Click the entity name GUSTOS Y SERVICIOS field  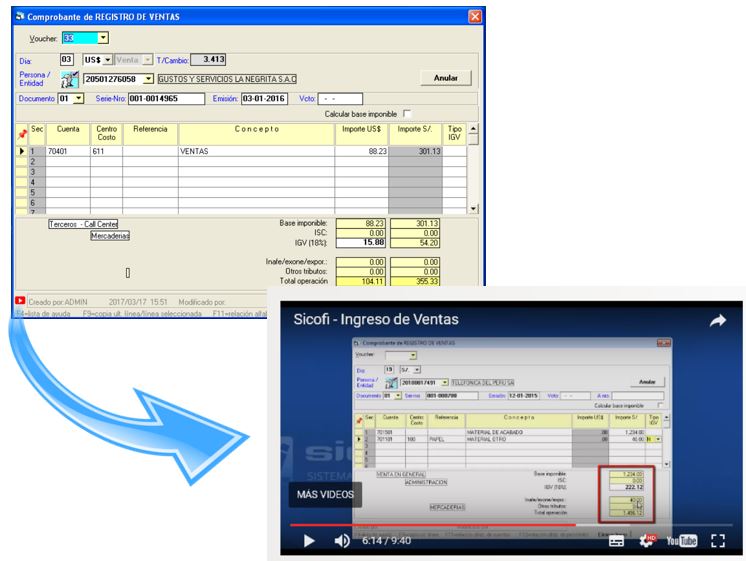[x=227, y=79]
